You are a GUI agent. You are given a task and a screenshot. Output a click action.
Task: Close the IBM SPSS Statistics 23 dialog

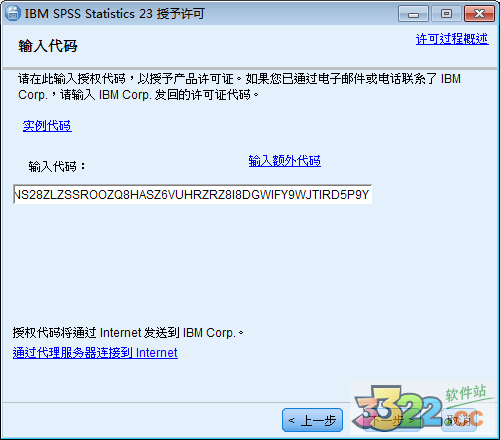pyautogui.click(x=479, y=14)
